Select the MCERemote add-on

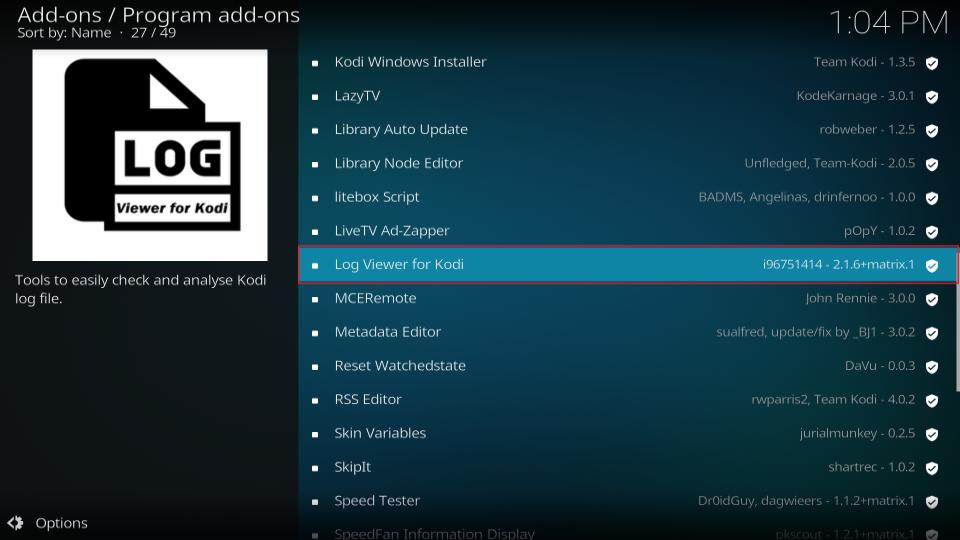pos(628,298)
